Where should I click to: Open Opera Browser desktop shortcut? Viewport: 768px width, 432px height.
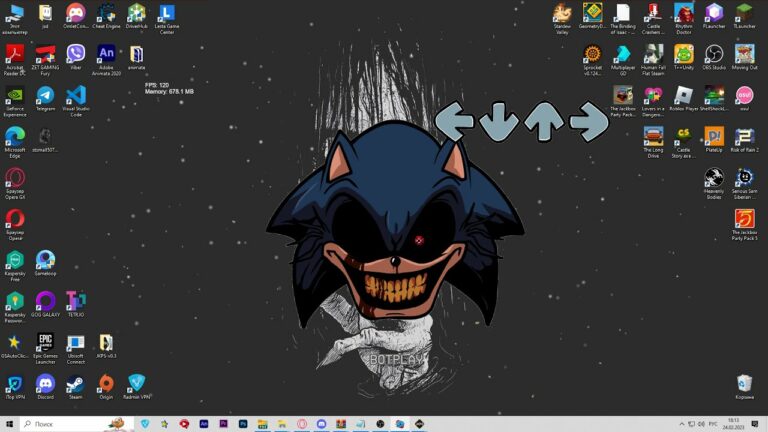[15, 224]
